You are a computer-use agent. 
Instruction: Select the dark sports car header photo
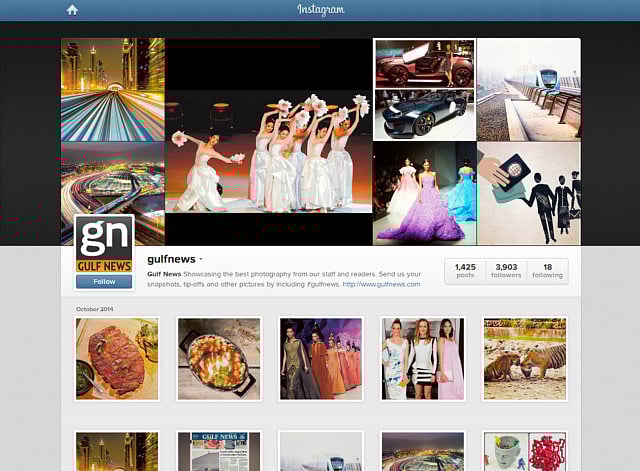coord(424,115)
